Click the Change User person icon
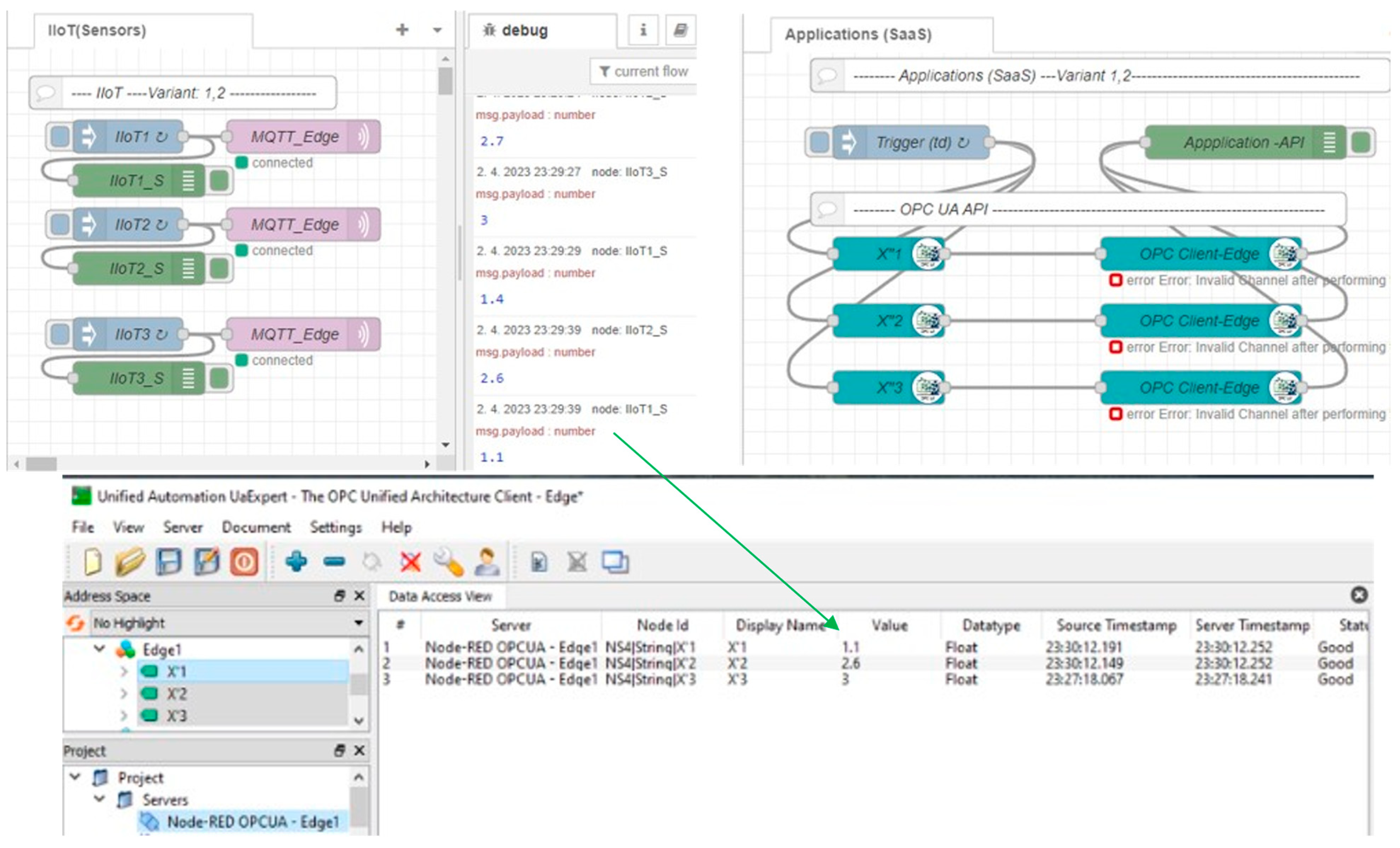The height and width of the screenshot is (848, 1400). pos(487,562)
